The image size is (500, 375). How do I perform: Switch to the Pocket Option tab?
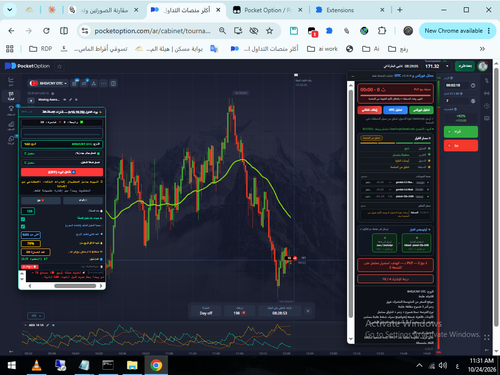tap(267, 10)
